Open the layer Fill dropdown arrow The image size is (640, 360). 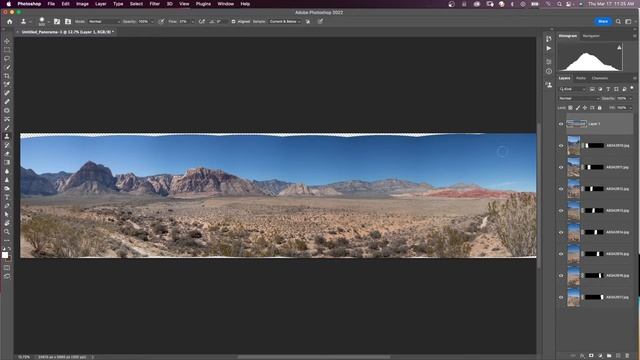tap(630, 108)
